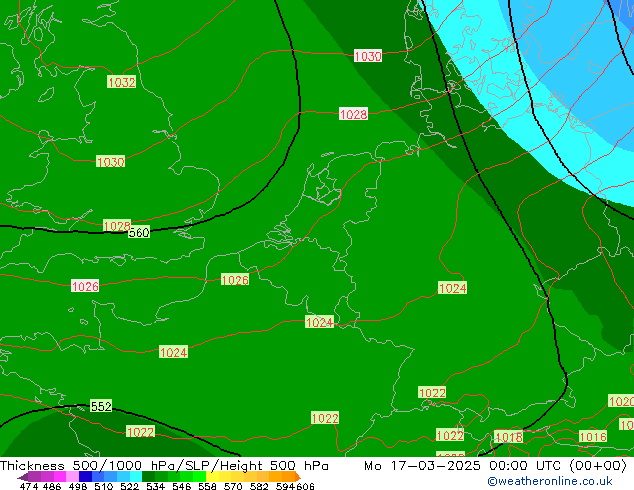Image resolution: width=634 pixels, height=490 pixels.
Task: Click the 1028 label beside the 560 label
Action: coord(117,226)
